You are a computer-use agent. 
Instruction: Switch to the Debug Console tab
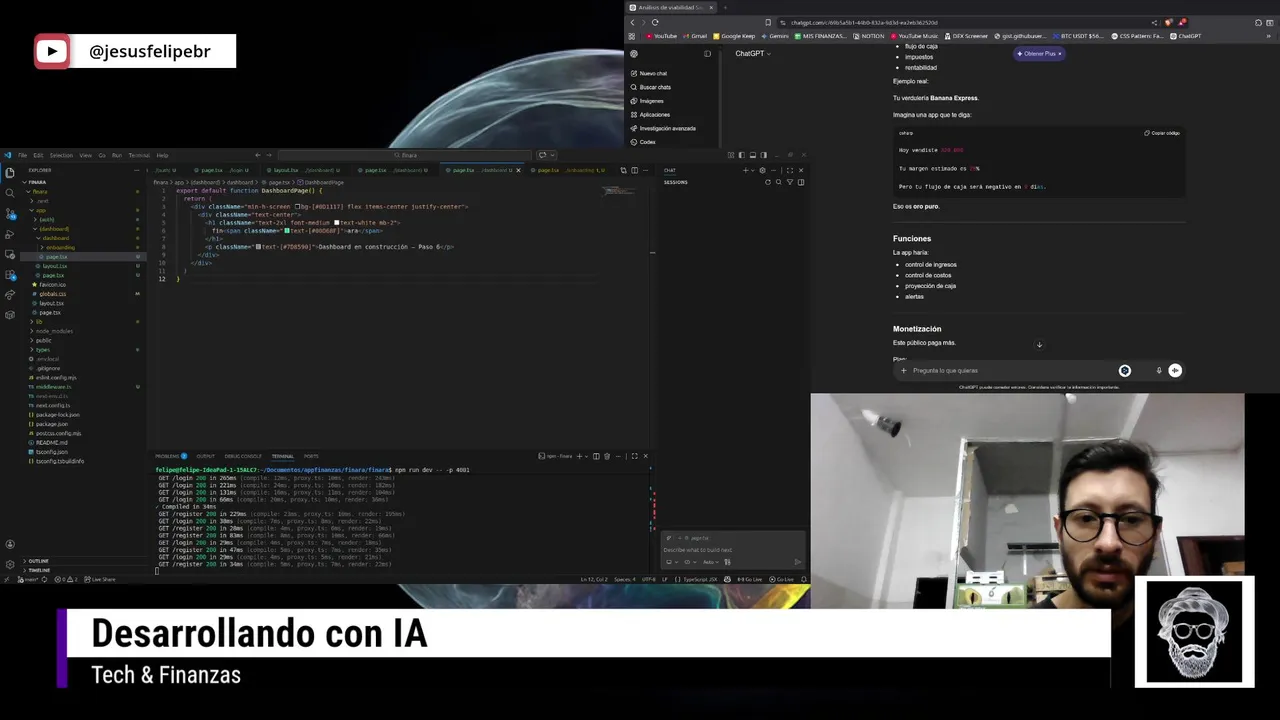coord(243,456)
